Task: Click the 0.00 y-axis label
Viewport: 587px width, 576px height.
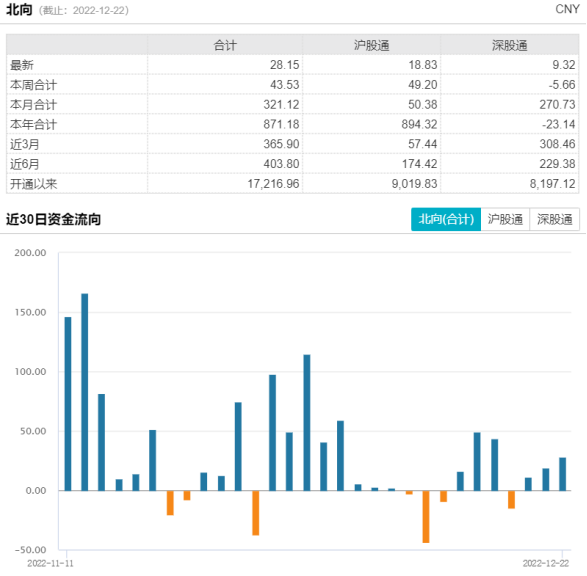Action: pyautogui.click(x=36, y=491)
